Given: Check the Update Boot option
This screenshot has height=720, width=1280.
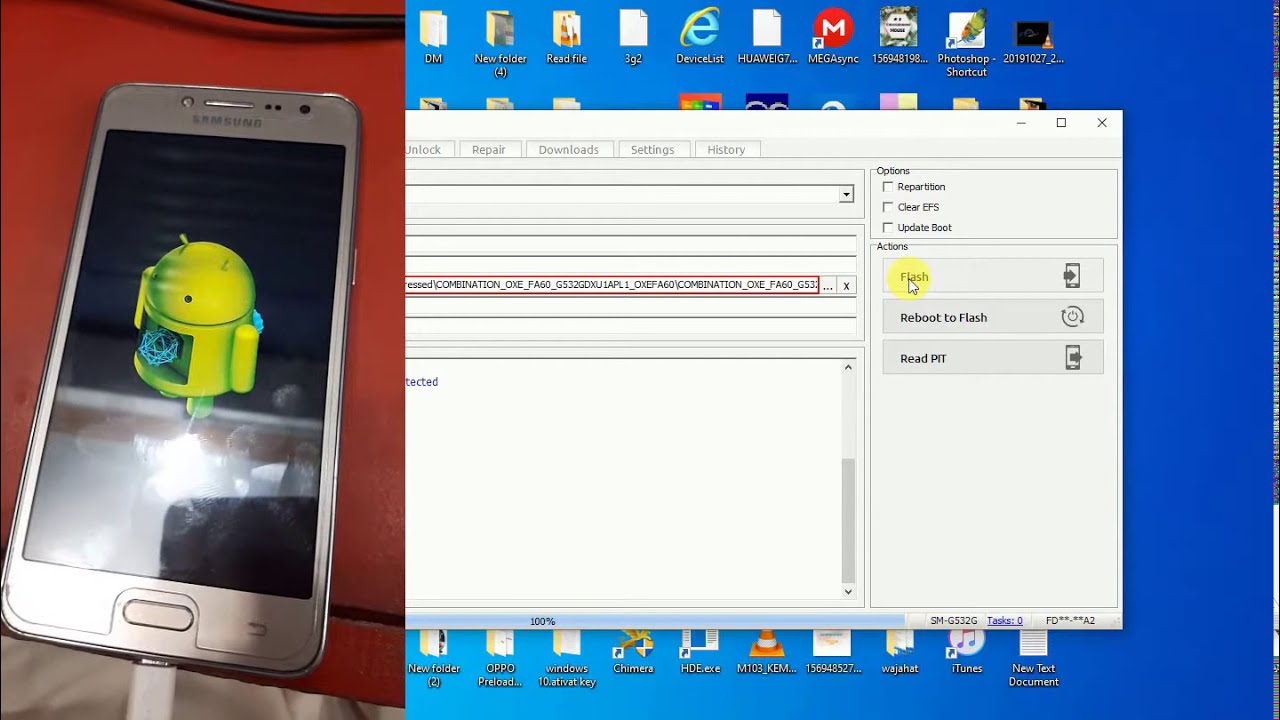Looking at the screenshot, I should click(x=888, y=227).
